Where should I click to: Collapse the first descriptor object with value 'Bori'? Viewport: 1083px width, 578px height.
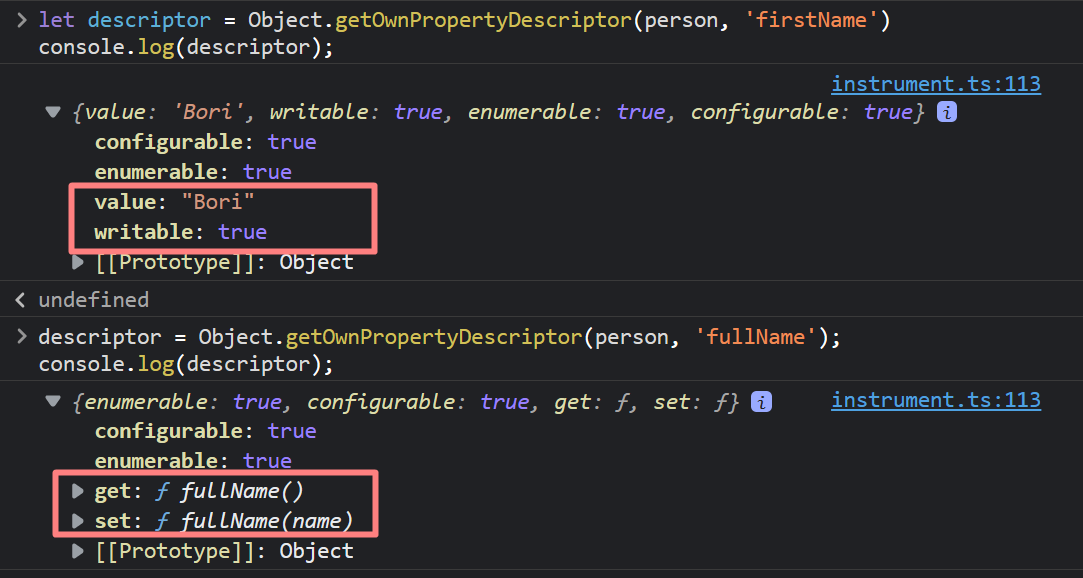point(53,112)
